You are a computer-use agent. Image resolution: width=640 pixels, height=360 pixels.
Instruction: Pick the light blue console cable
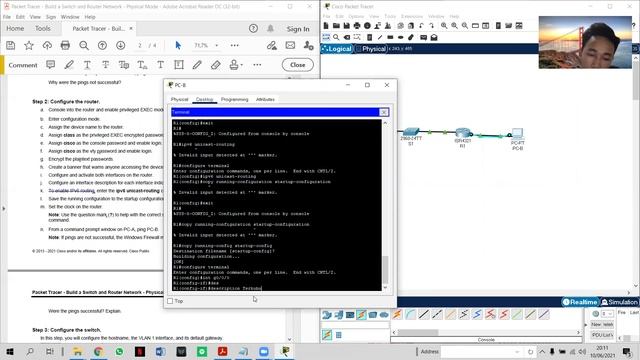point(410,314)
